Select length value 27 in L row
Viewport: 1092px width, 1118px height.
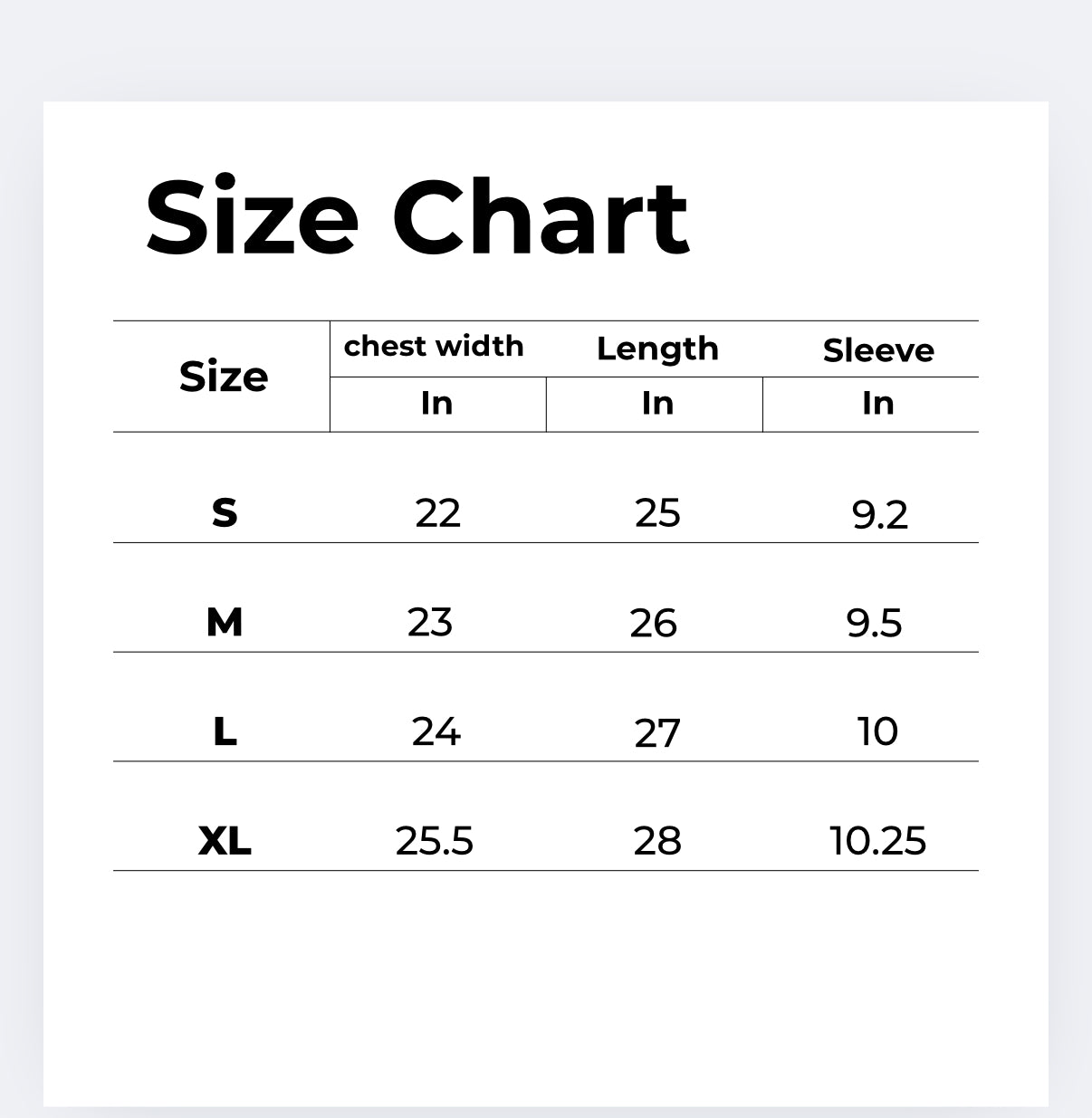click(x=656, y=733)
